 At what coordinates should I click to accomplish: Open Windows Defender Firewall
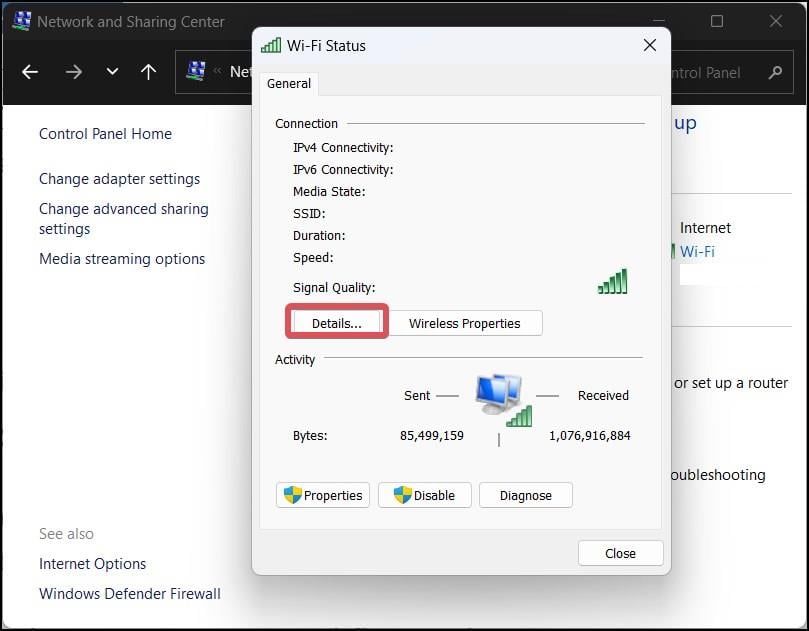pos(130,593)
